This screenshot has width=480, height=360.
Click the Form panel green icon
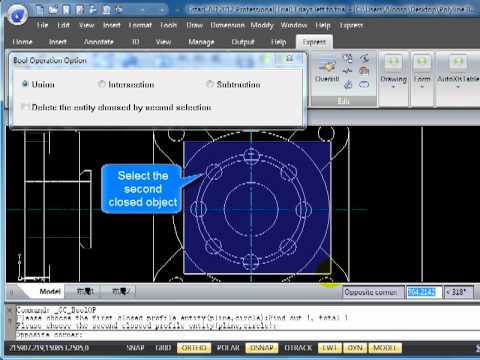422,62
